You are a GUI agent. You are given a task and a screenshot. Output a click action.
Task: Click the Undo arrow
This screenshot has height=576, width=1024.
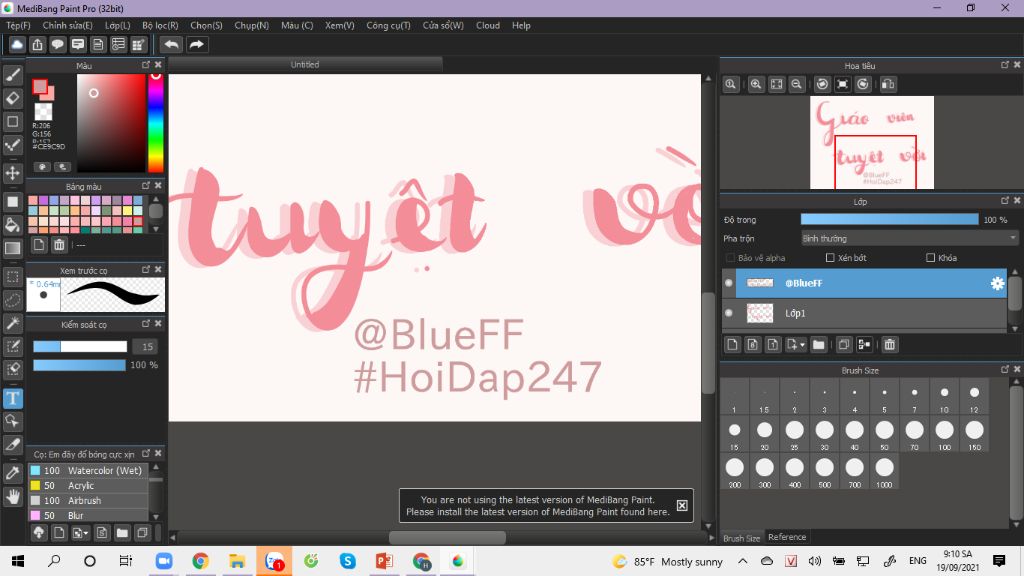[x=171, y=44]
